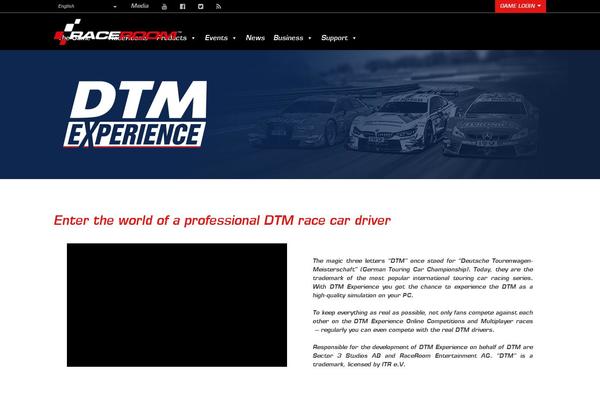600x400 pixels.
Task: Go to the News page
Action: 255,38
